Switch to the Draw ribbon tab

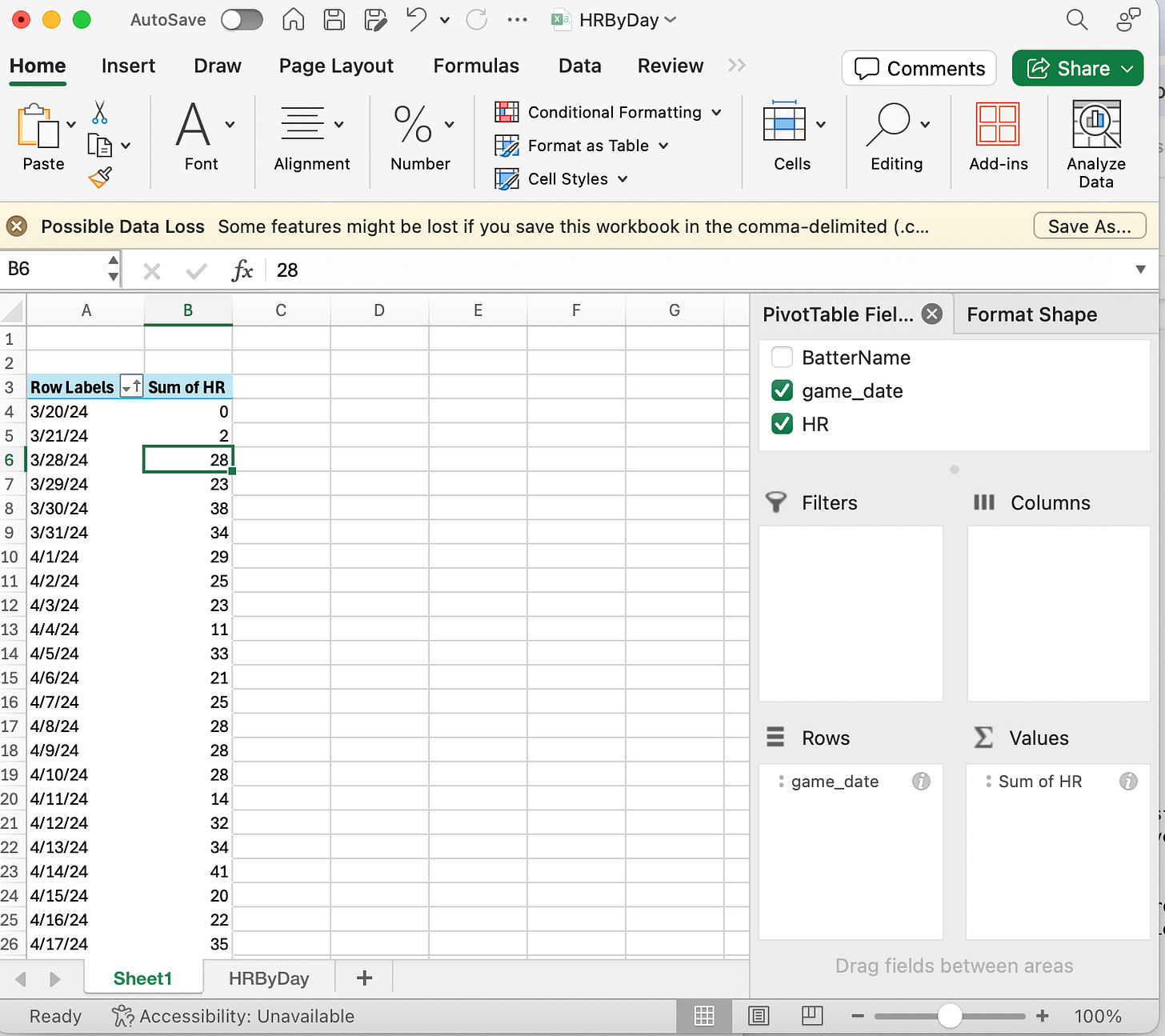(218, 66)
